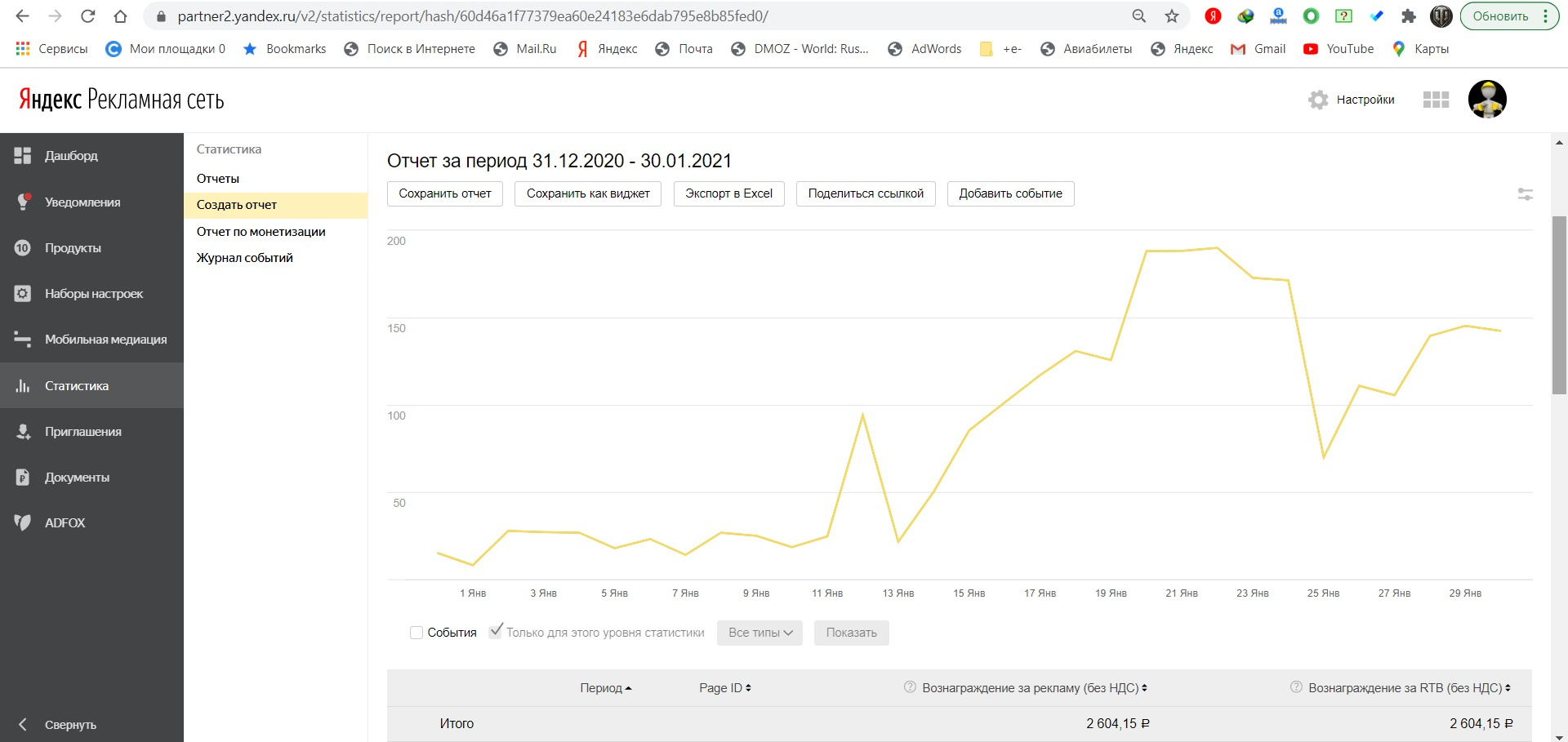Open the Отчеты menu item

(x=218, y=179)
